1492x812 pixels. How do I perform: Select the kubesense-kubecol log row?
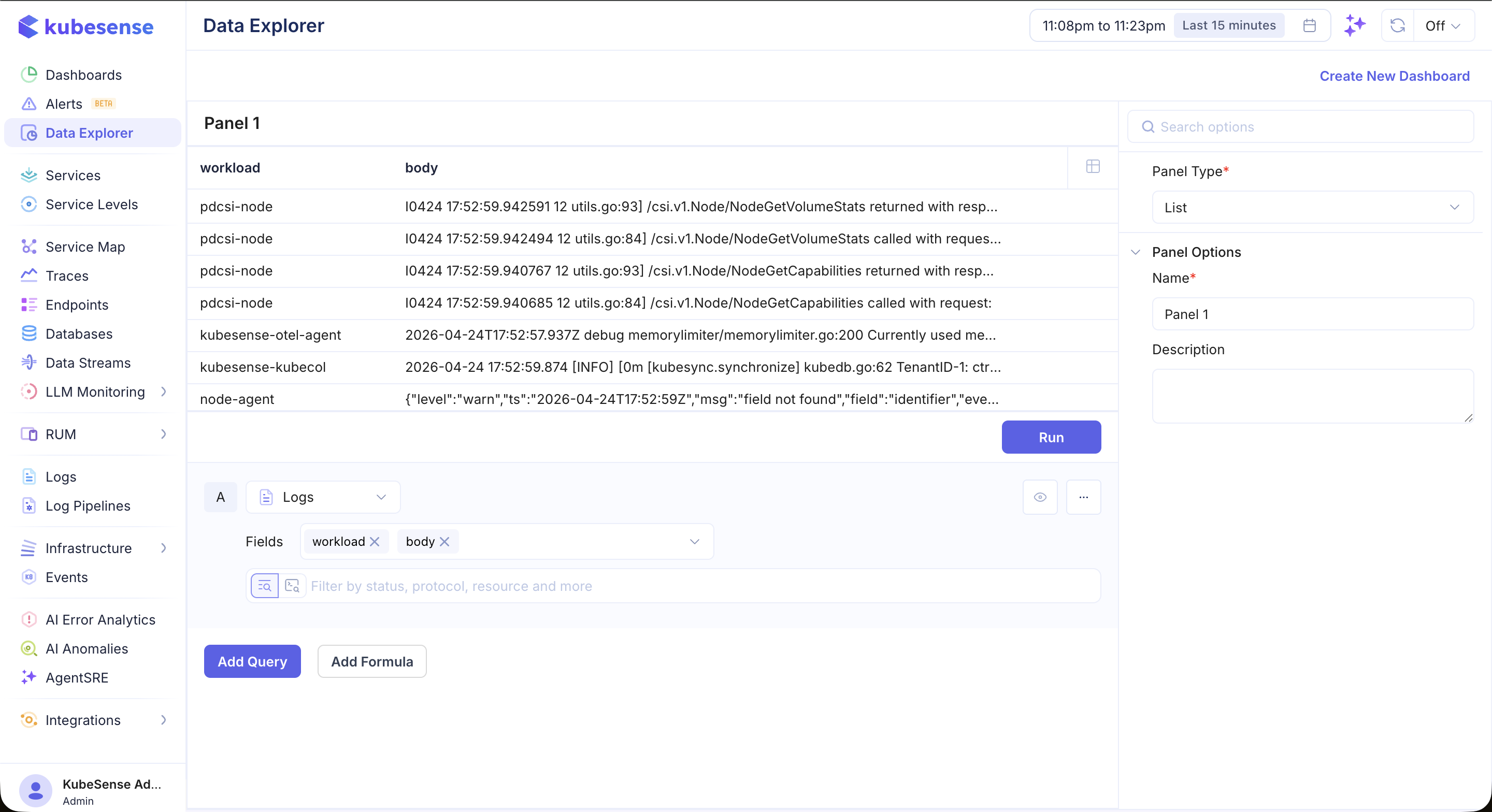click(x=652, y=367)
